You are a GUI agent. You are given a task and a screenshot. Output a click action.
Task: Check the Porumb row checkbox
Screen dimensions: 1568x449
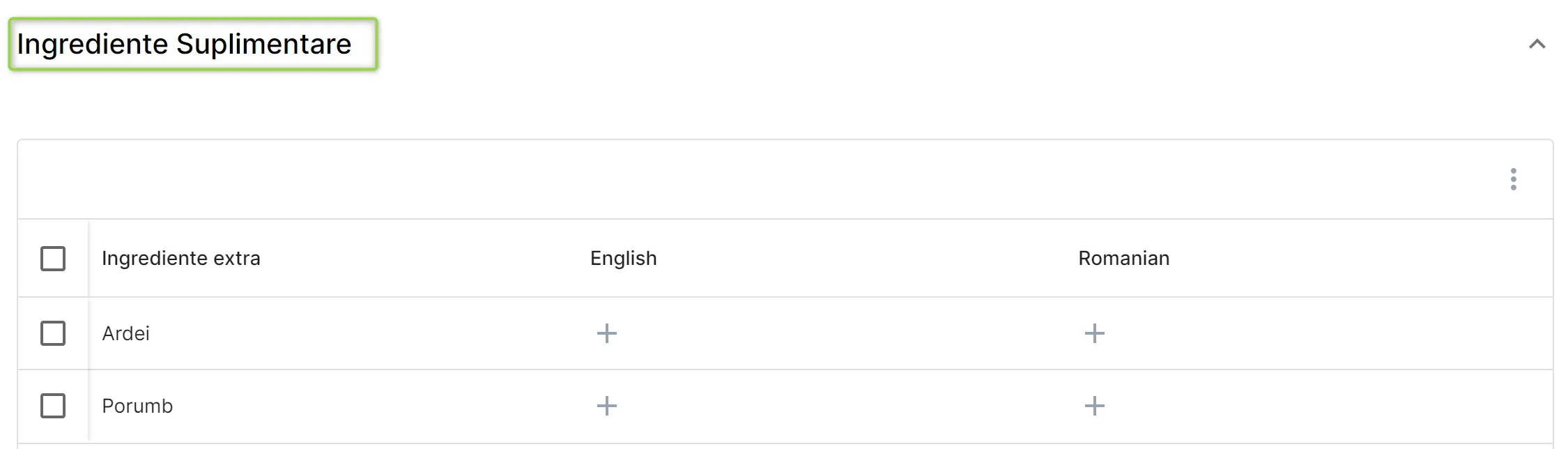(x=53, y=406)
